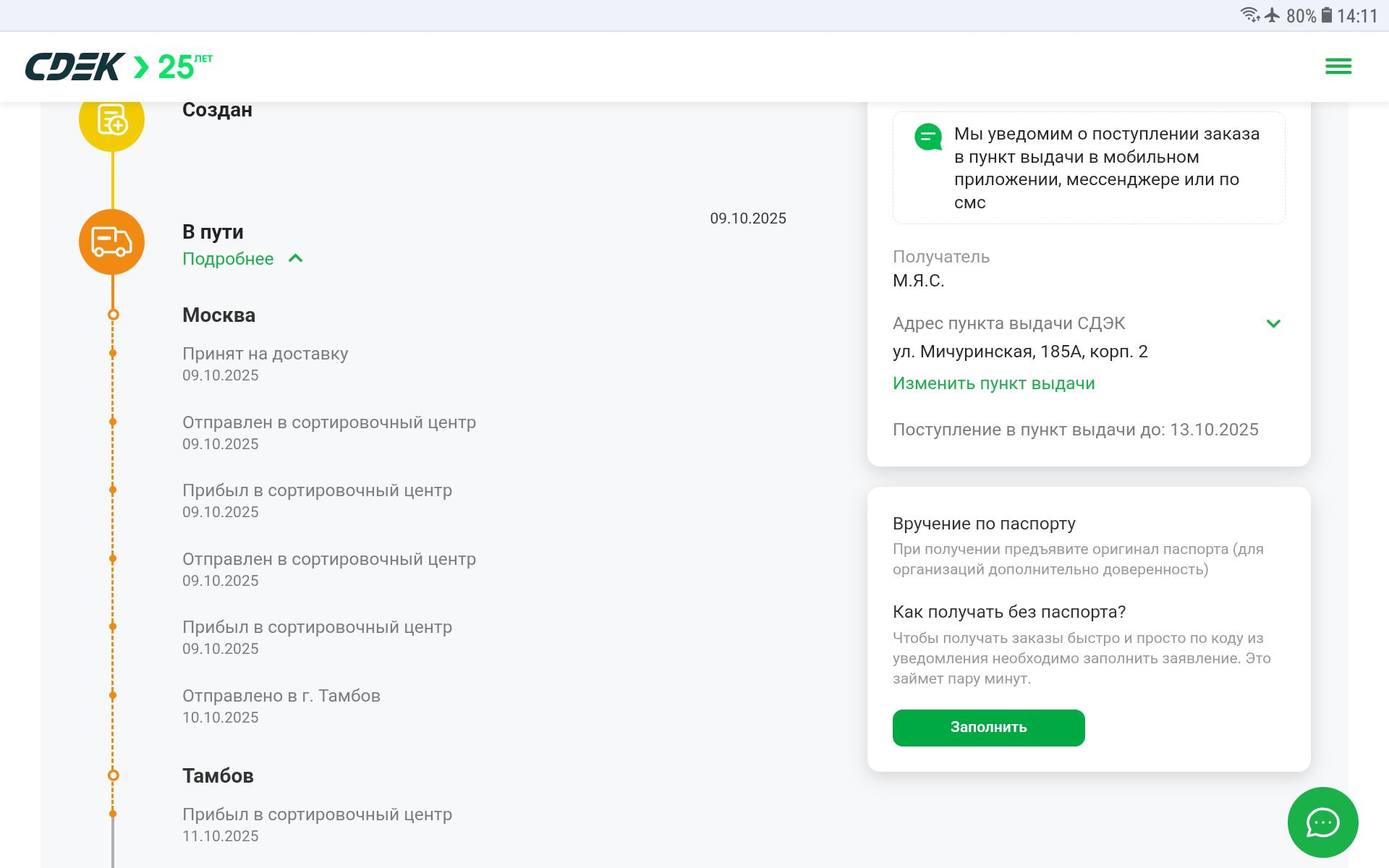Click chevron up next to 'Подробнее'
The height and width of the screenshot is (868, 1389).
[295, 258]
